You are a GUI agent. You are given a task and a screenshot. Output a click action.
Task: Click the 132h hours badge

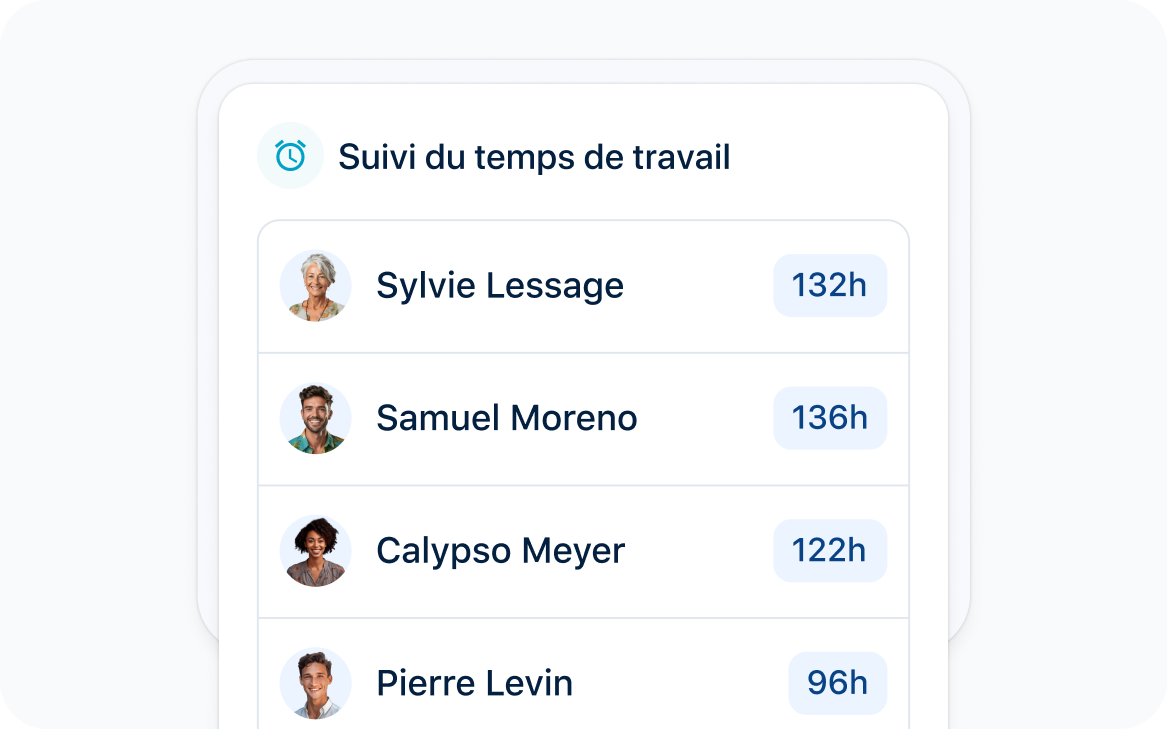coord(830,286)
